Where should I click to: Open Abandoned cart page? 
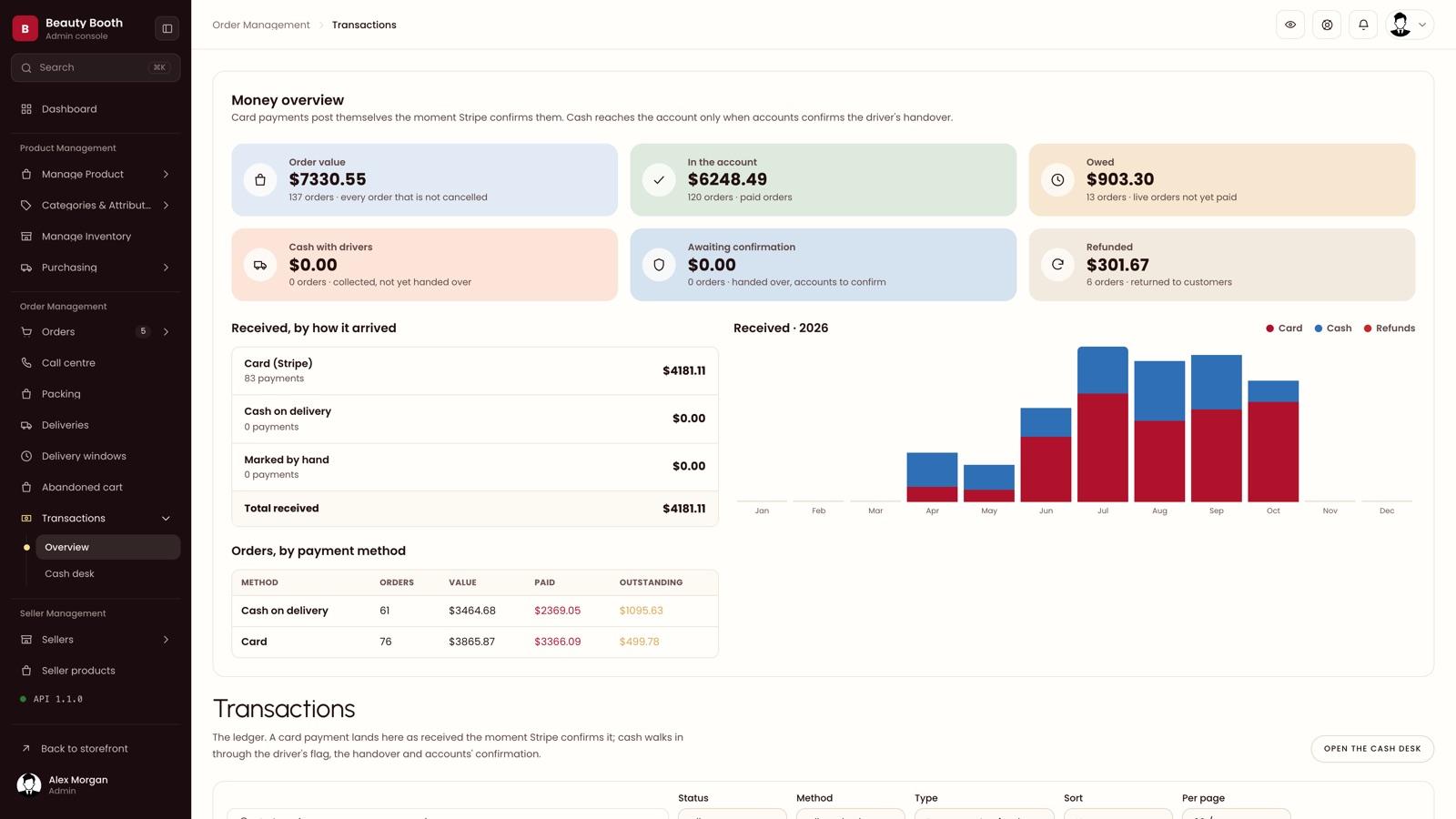pos(96,487)
